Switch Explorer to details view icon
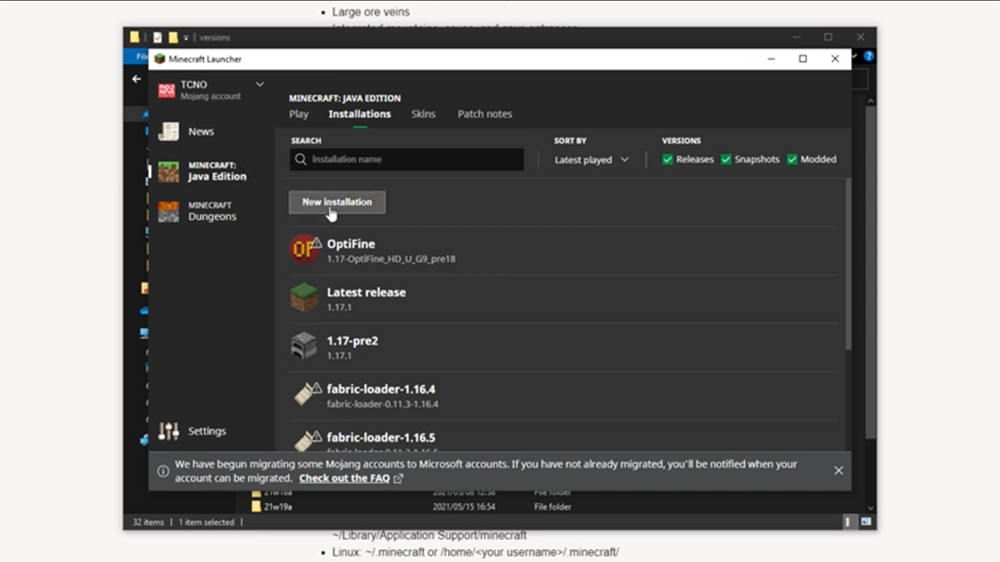This screenshot has width=1000, height=562. [848, 522]
